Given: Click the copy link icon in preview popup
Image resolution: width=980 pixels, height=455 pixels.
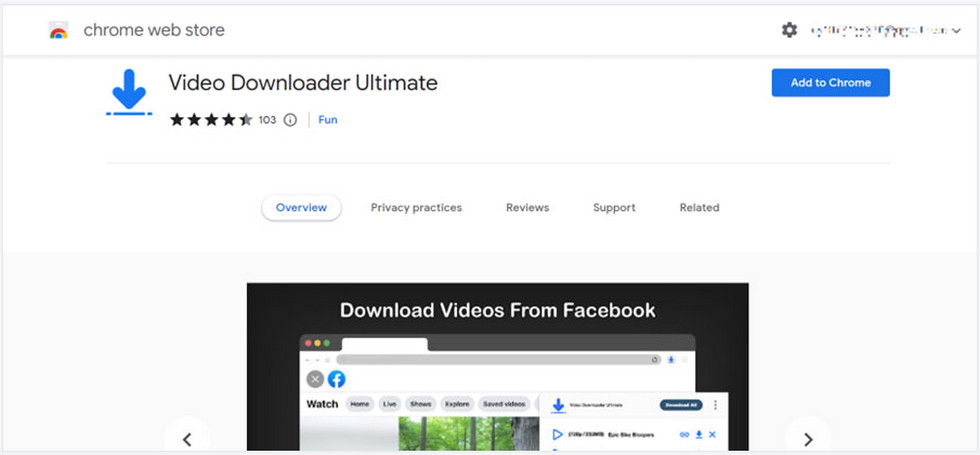Looking at the screenshot, I should [x=684, y=434].
